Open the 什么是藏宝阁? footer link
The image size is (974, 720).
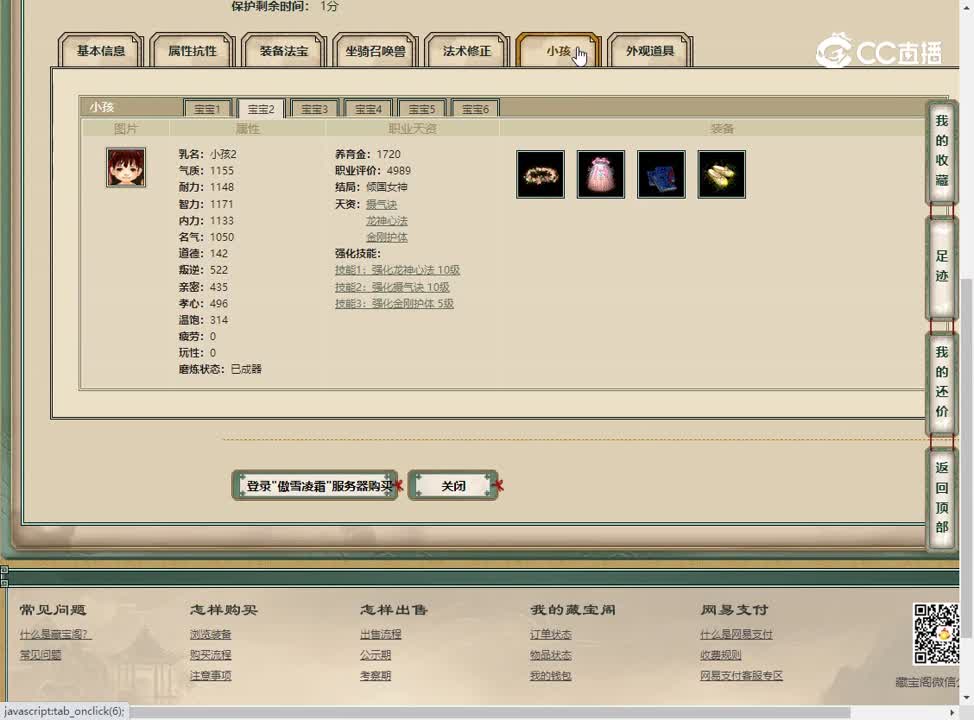55,634
